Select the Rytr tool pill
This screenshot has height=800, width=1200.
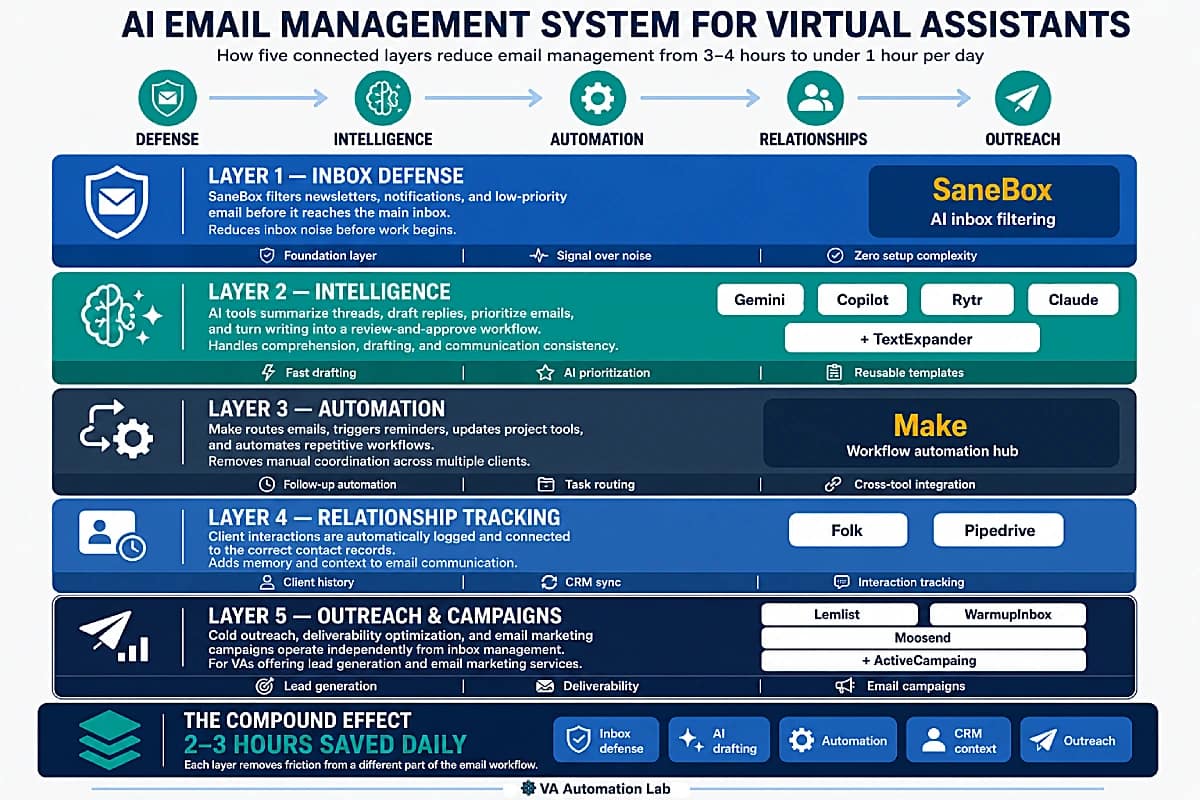tap(967, 299)
